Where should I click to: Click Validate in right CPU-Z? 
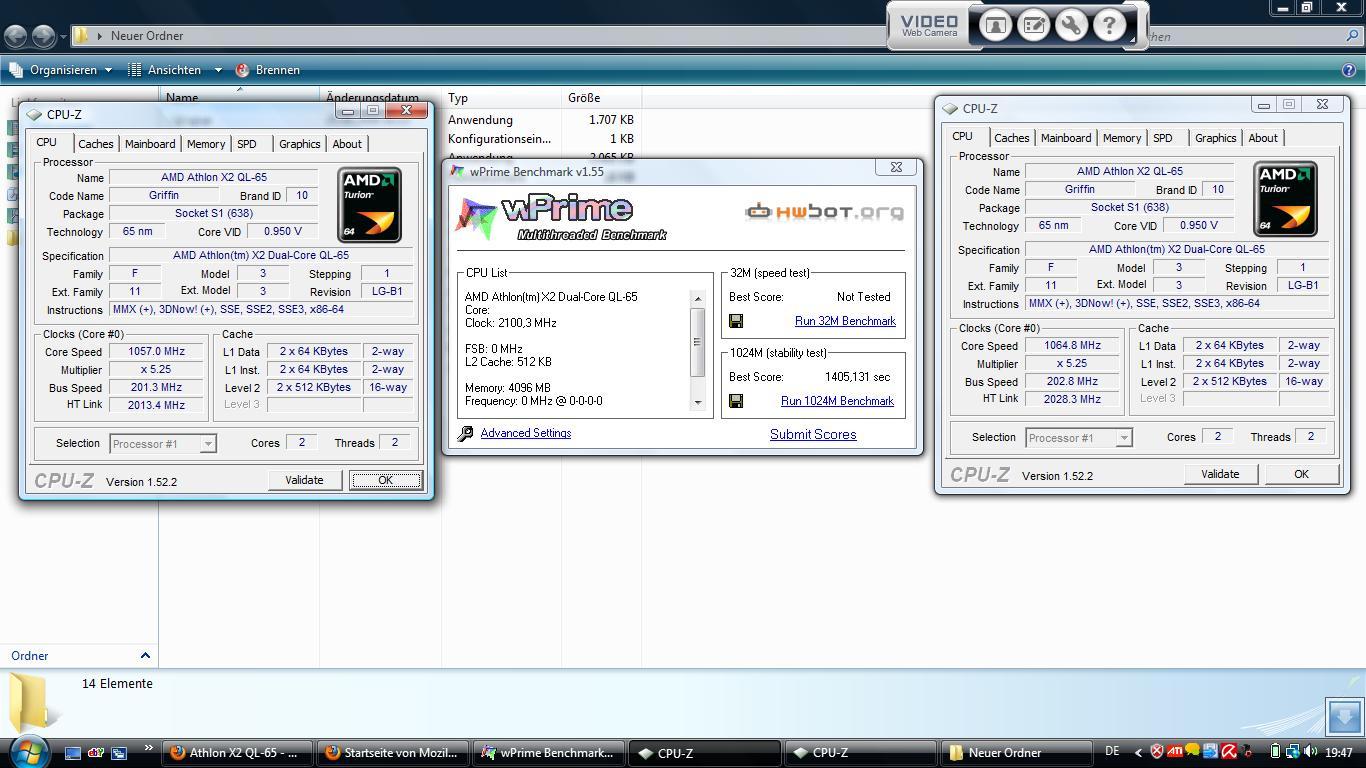[1220, 474]
